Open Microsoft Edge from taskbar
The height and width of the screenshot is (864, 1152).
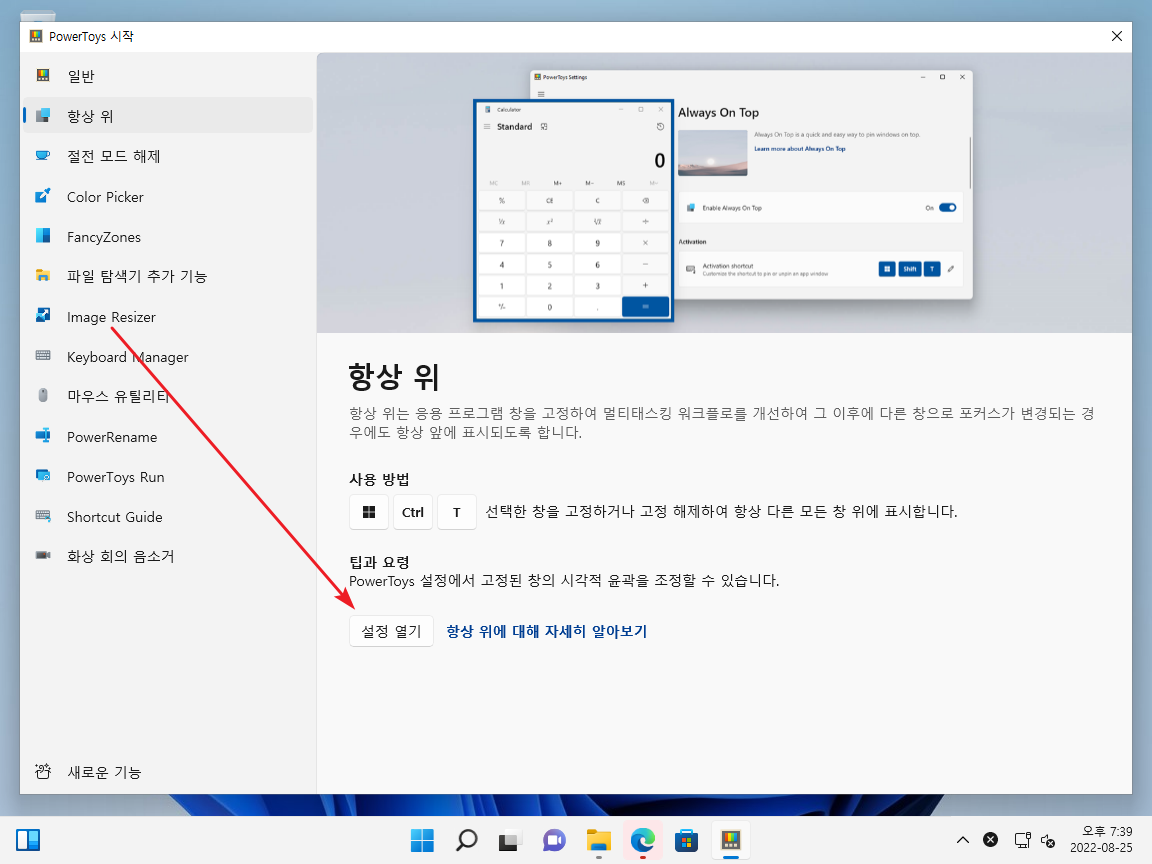pyautogui.click(x=642, y=840)
